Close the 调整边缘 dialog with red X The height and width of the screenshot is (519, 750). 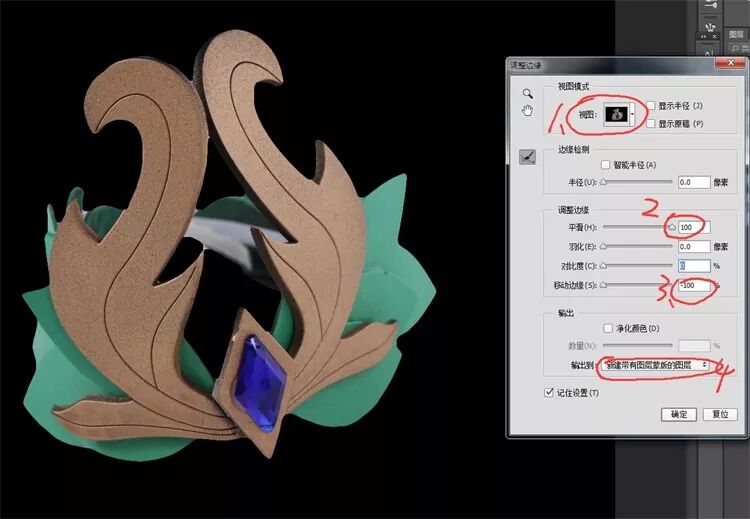click(730, 63)
